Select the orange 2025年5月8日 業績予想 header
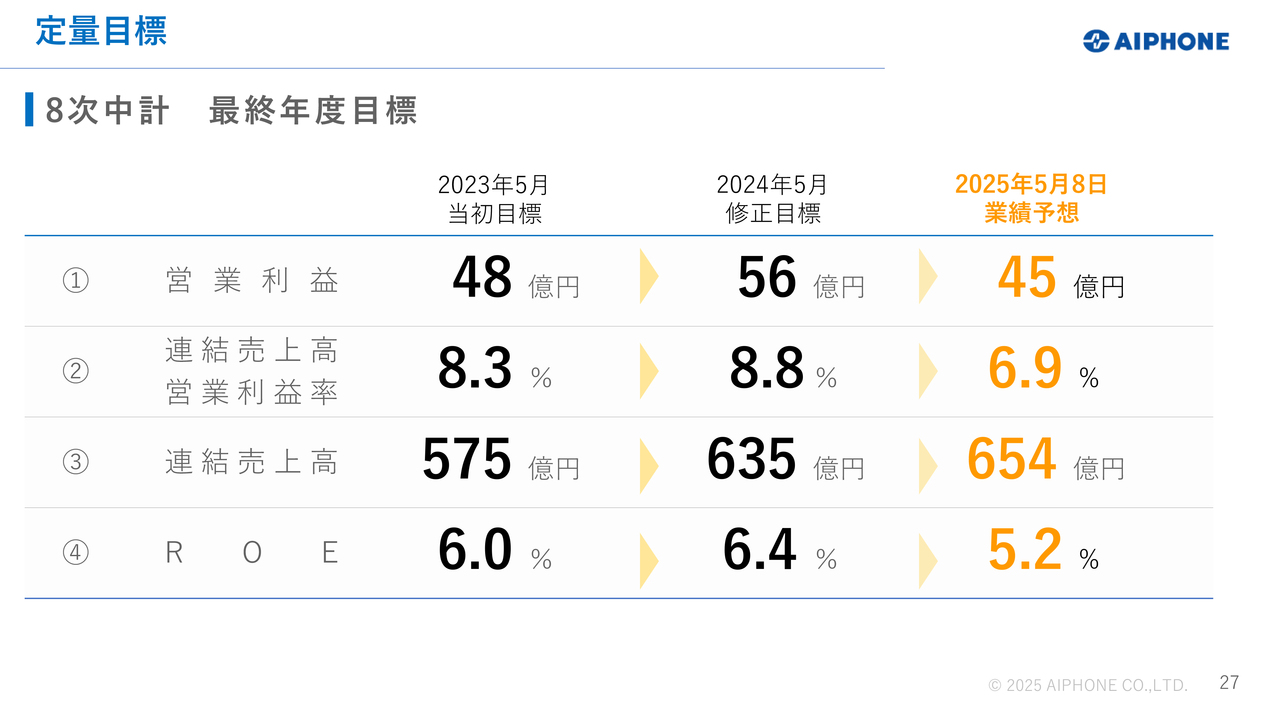The image size is (1280, 720). pos(1031,199)
